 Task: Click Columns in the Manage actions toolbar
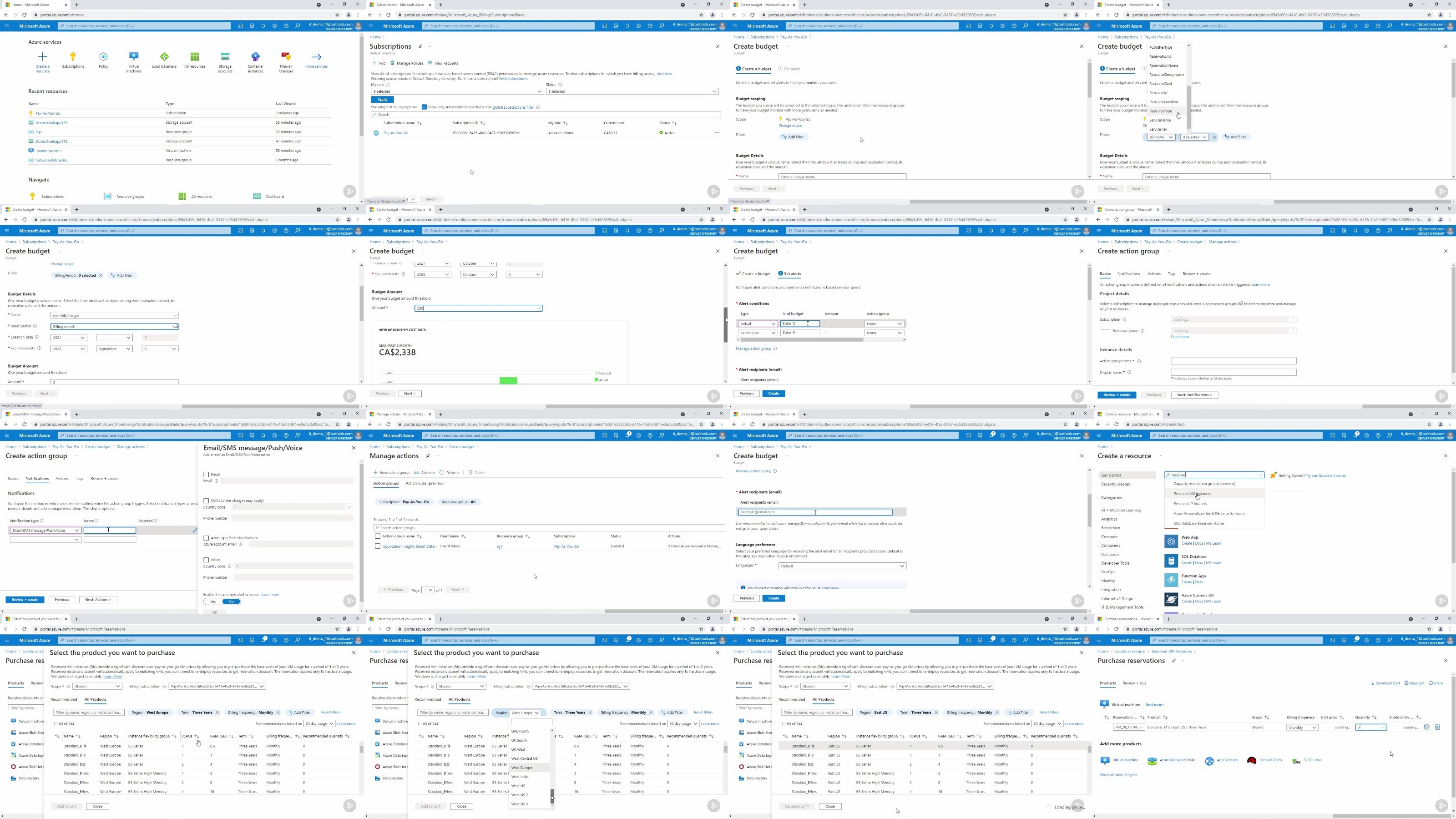click(x=425, y=473)
